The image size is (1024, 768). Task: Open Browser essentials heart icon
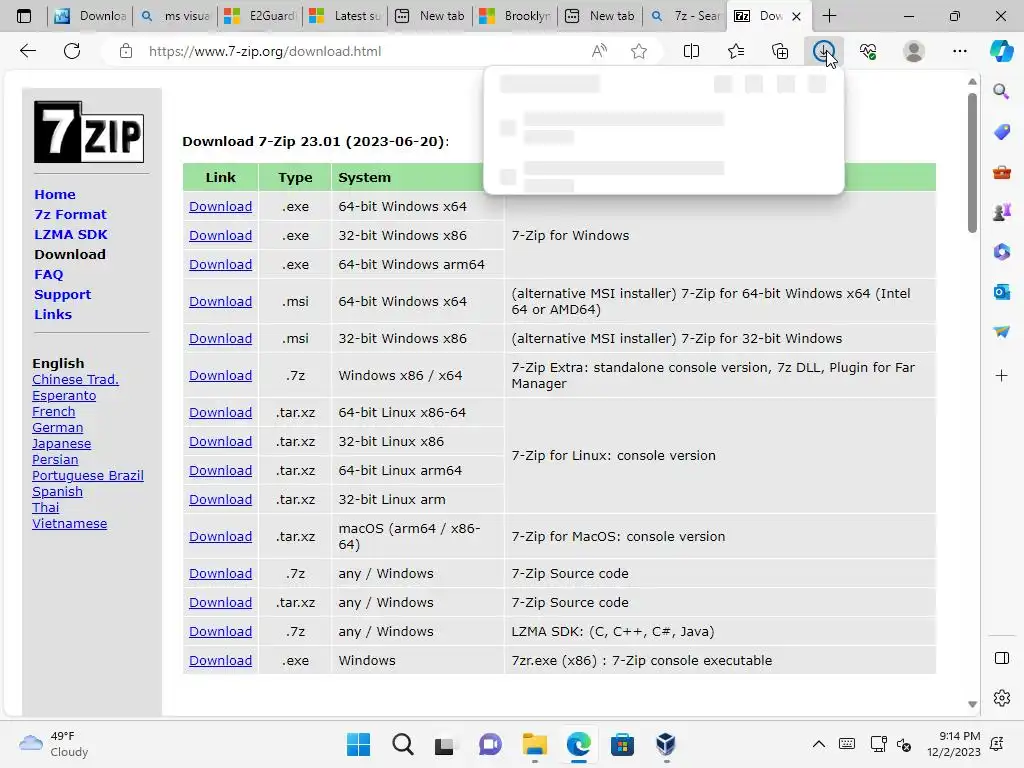pyautogui.click(x=868, y=51)
